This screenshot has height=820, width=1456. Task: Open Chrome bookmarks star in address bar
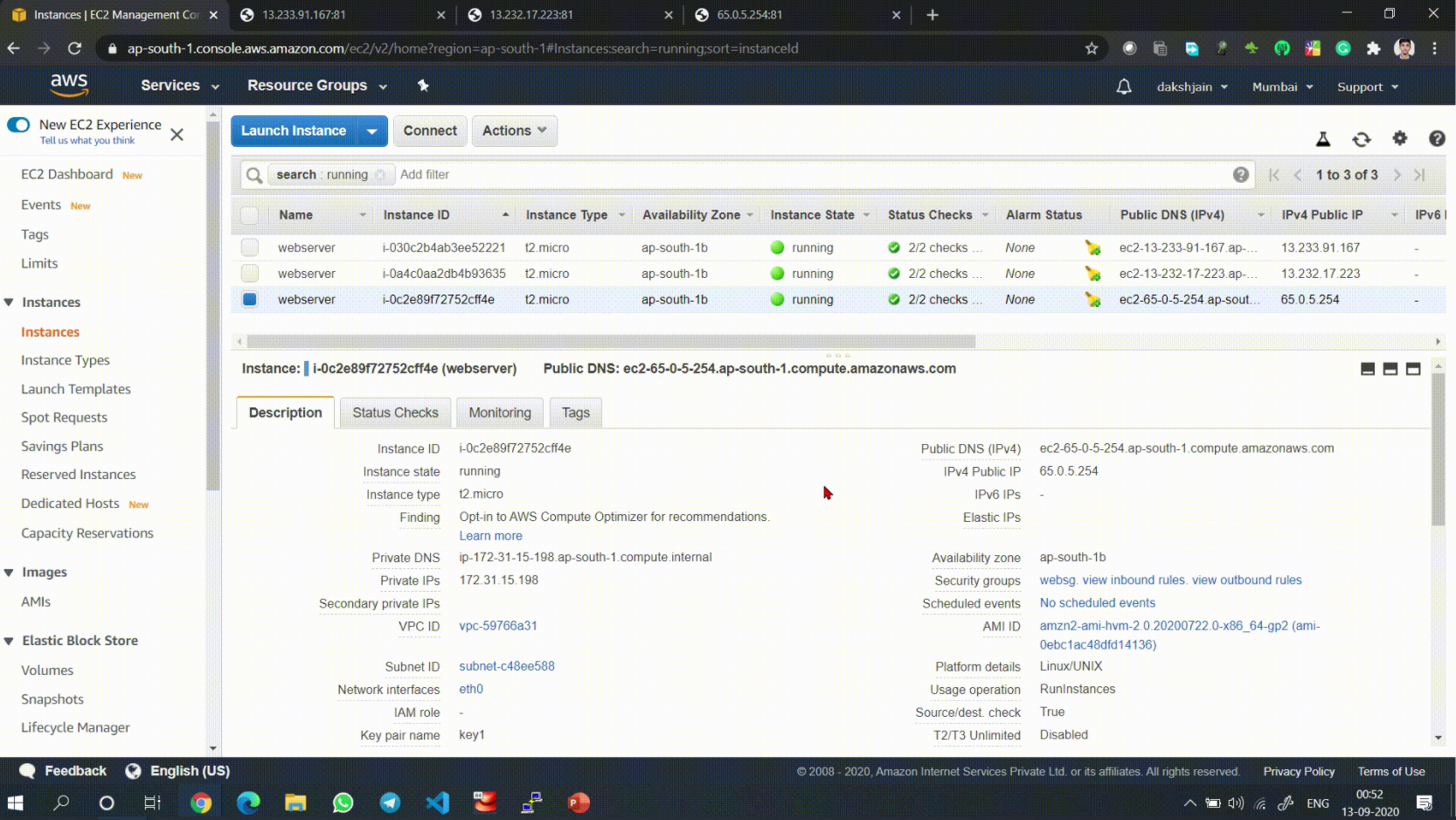(1092, 48)
